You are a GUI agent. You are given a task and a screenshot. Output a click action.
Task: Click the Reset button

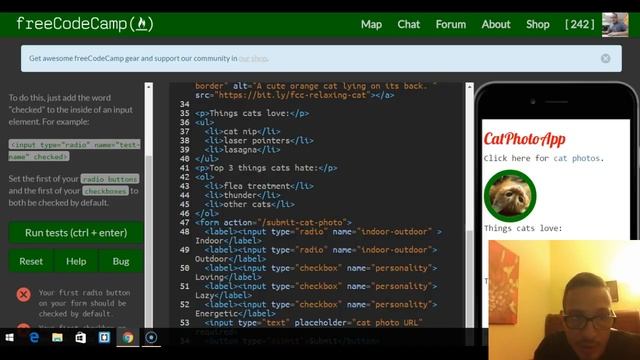tap(31, 261)
